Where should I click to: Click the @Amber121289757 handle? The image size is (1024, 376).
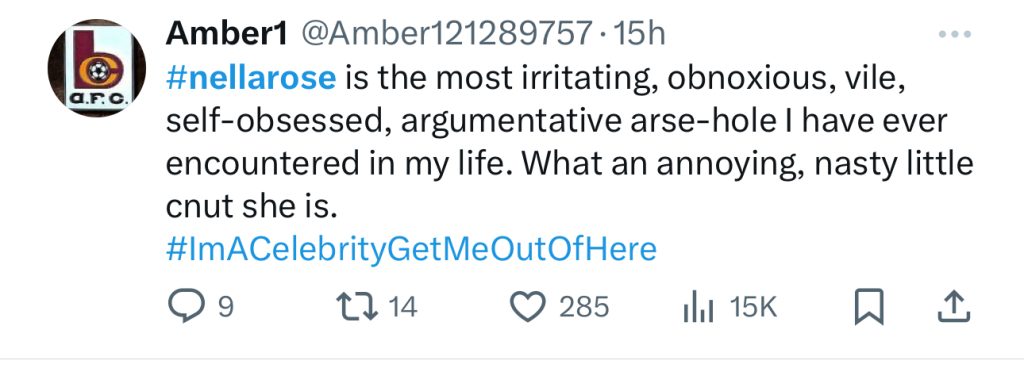(x=445, y=34)
